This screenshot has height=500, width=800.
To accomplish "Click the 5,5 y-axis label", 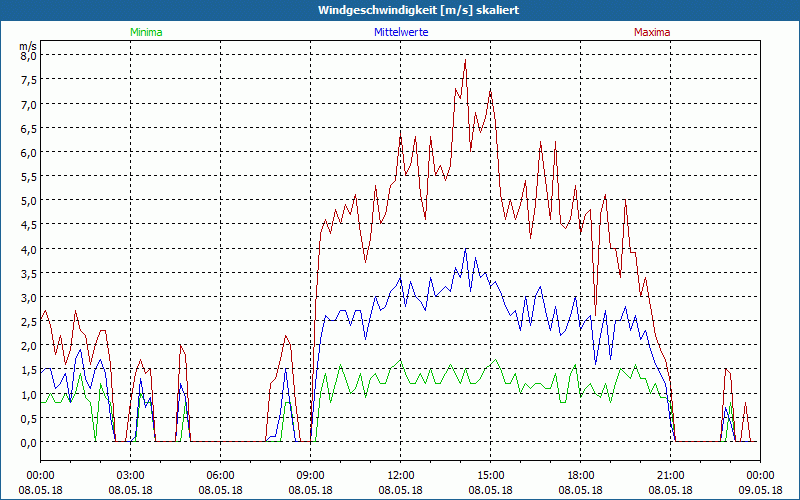I will point(29,177).
